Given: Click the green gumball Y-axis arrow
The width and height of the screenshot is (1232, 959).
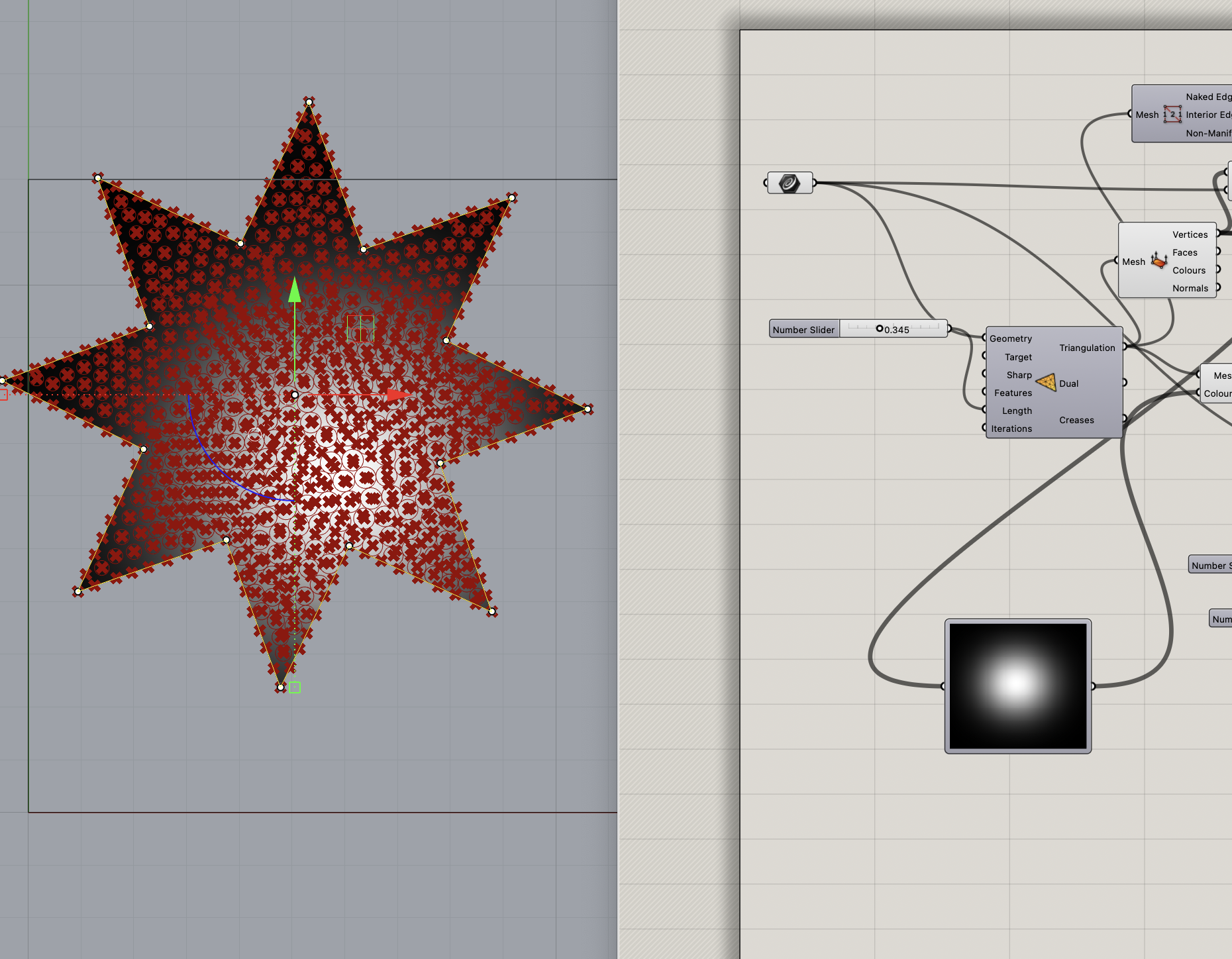Looking at the screenshot, I should tap(295, 290).
